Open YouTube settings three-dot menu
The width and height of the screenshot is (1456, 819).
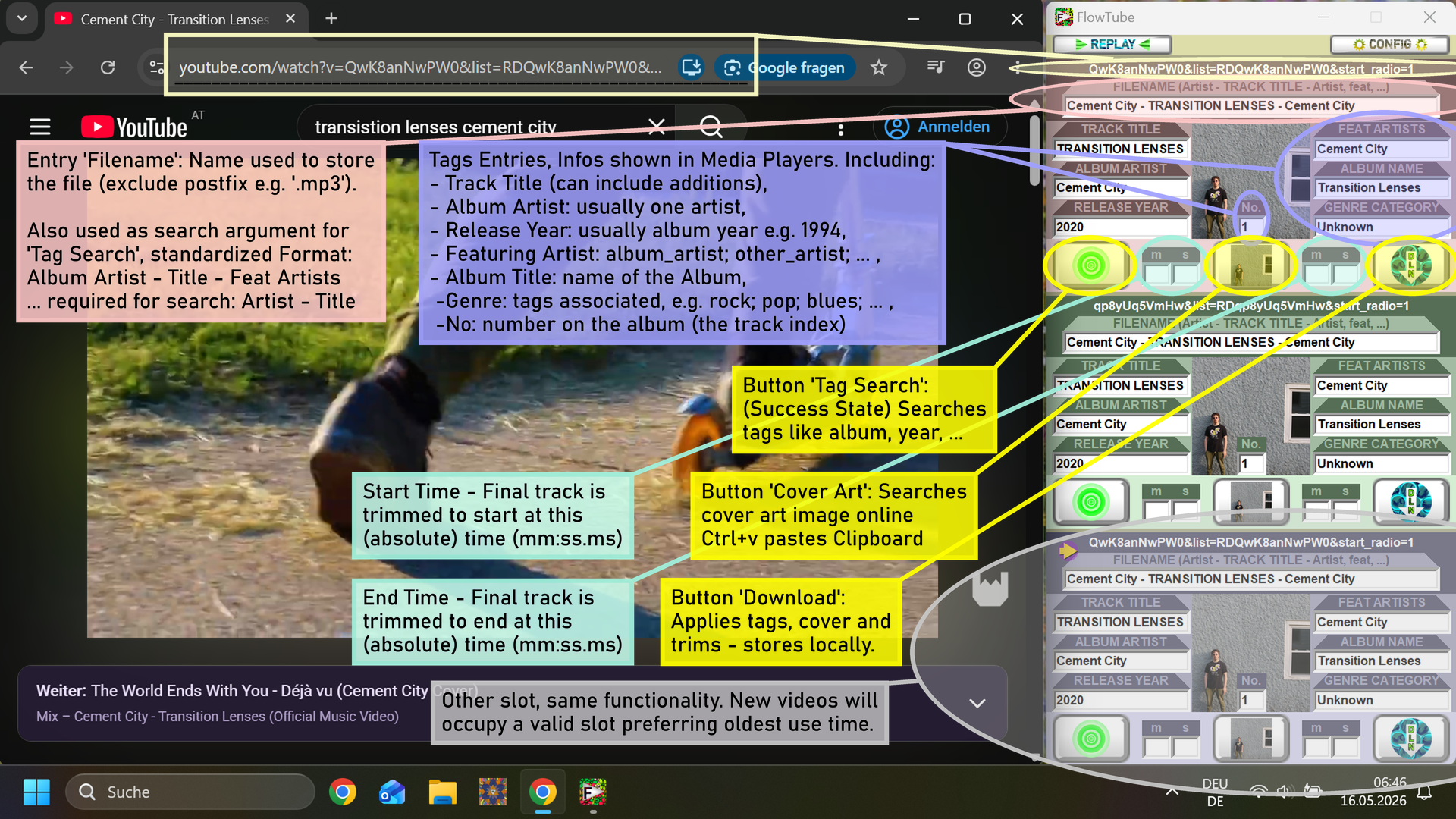click(840, 130)
